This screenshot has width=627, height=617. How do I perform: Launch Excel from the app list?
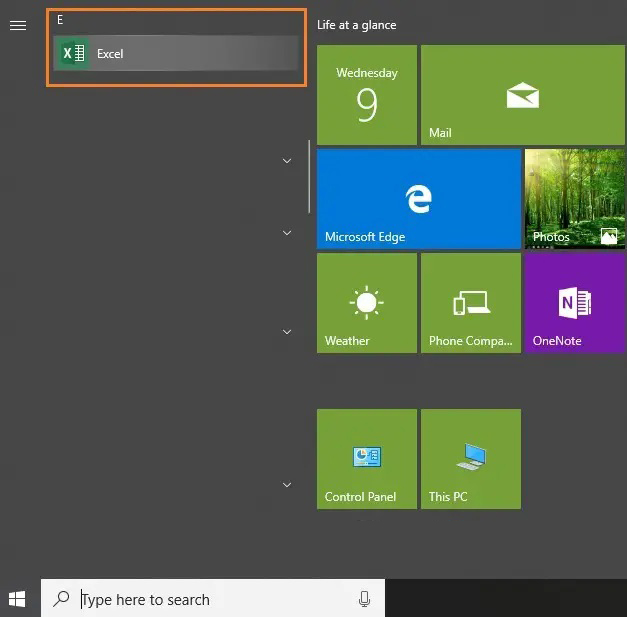(x=176, y=53)
